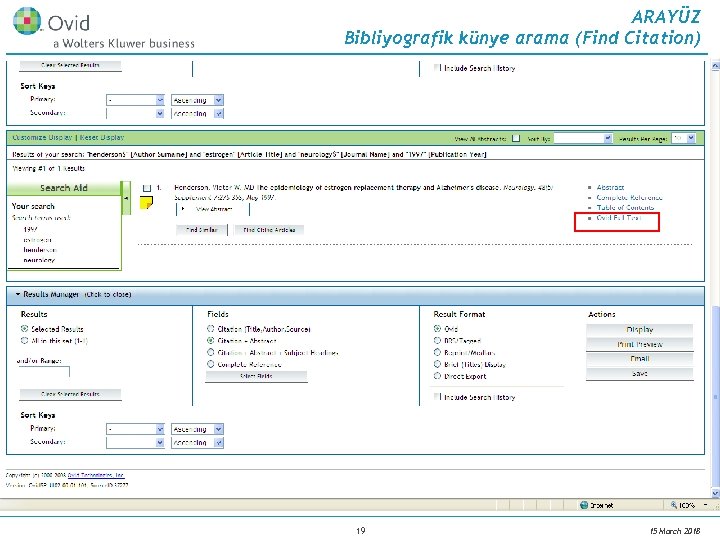Select Ovid result format
Viewport: 720px width, 540px height.
click(x=437, y=329)
